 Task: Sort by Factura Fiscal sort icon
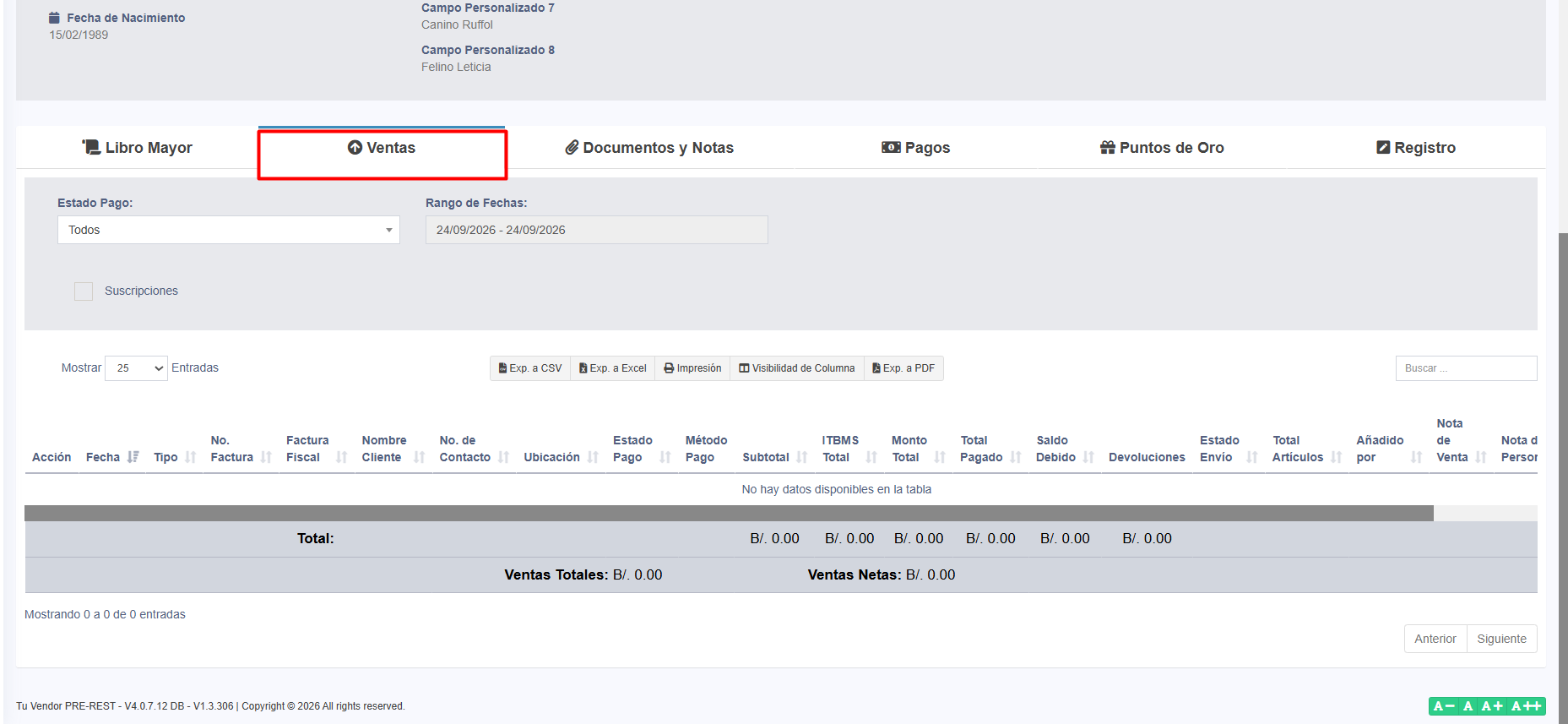coord(342,457)
